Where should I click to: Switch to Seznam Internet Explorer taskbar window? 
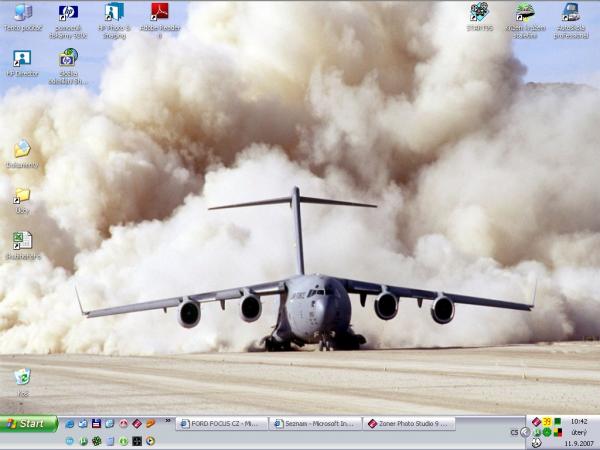point(315,424)
